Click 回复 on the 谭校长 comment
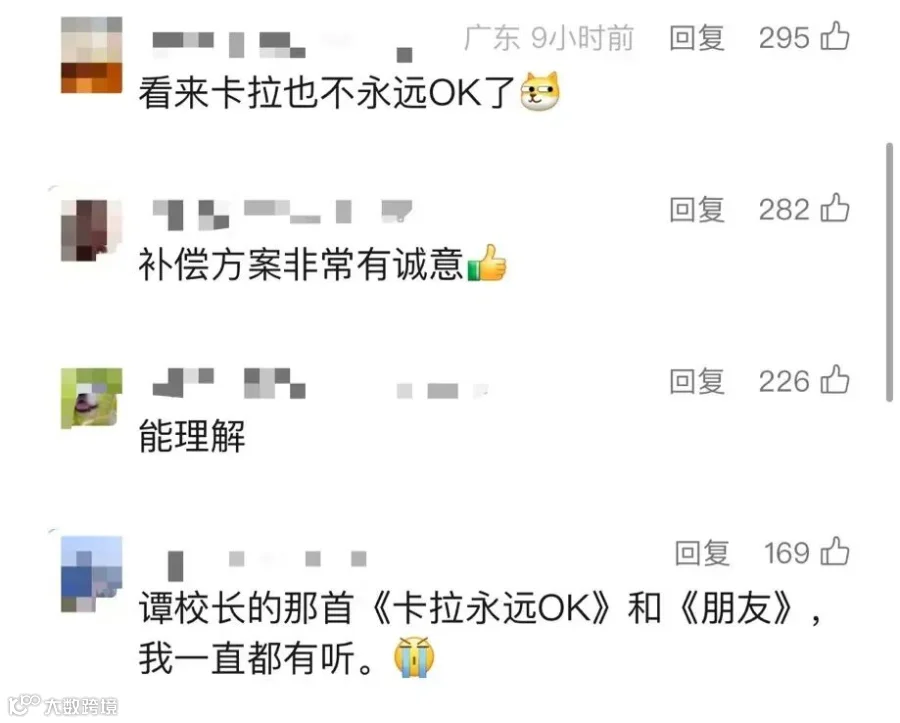The image size is (900, 723). [701, 553]
